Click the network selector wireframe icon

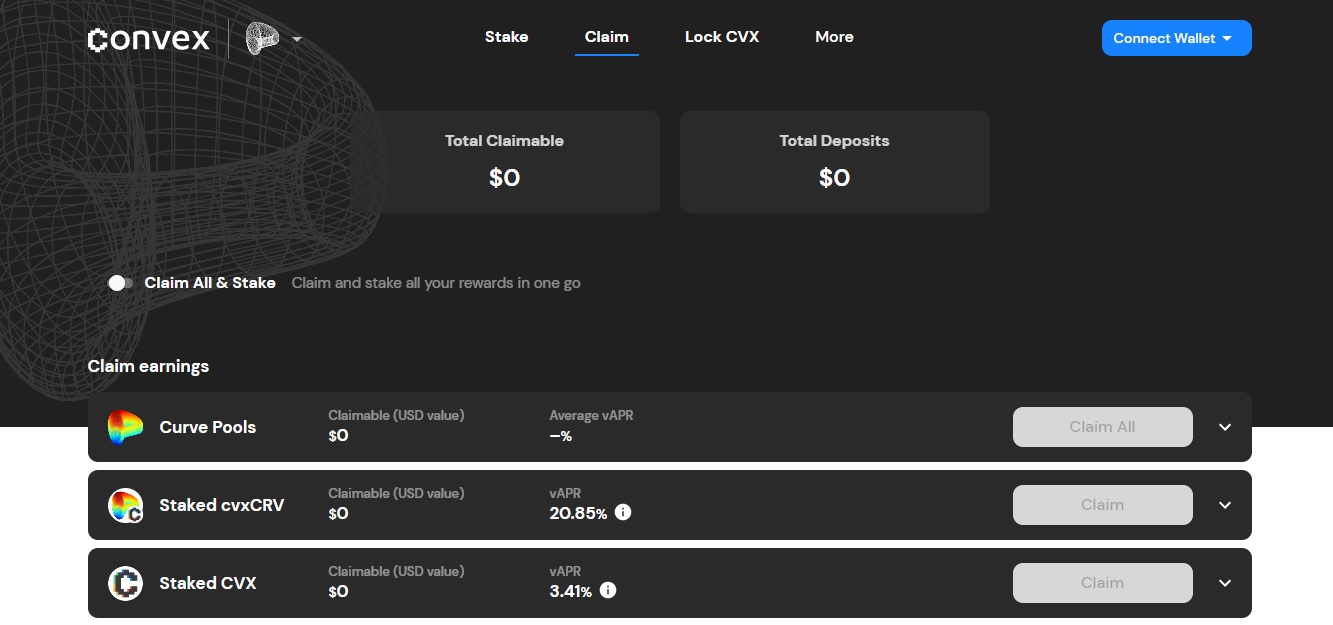[x=262, y=39]
